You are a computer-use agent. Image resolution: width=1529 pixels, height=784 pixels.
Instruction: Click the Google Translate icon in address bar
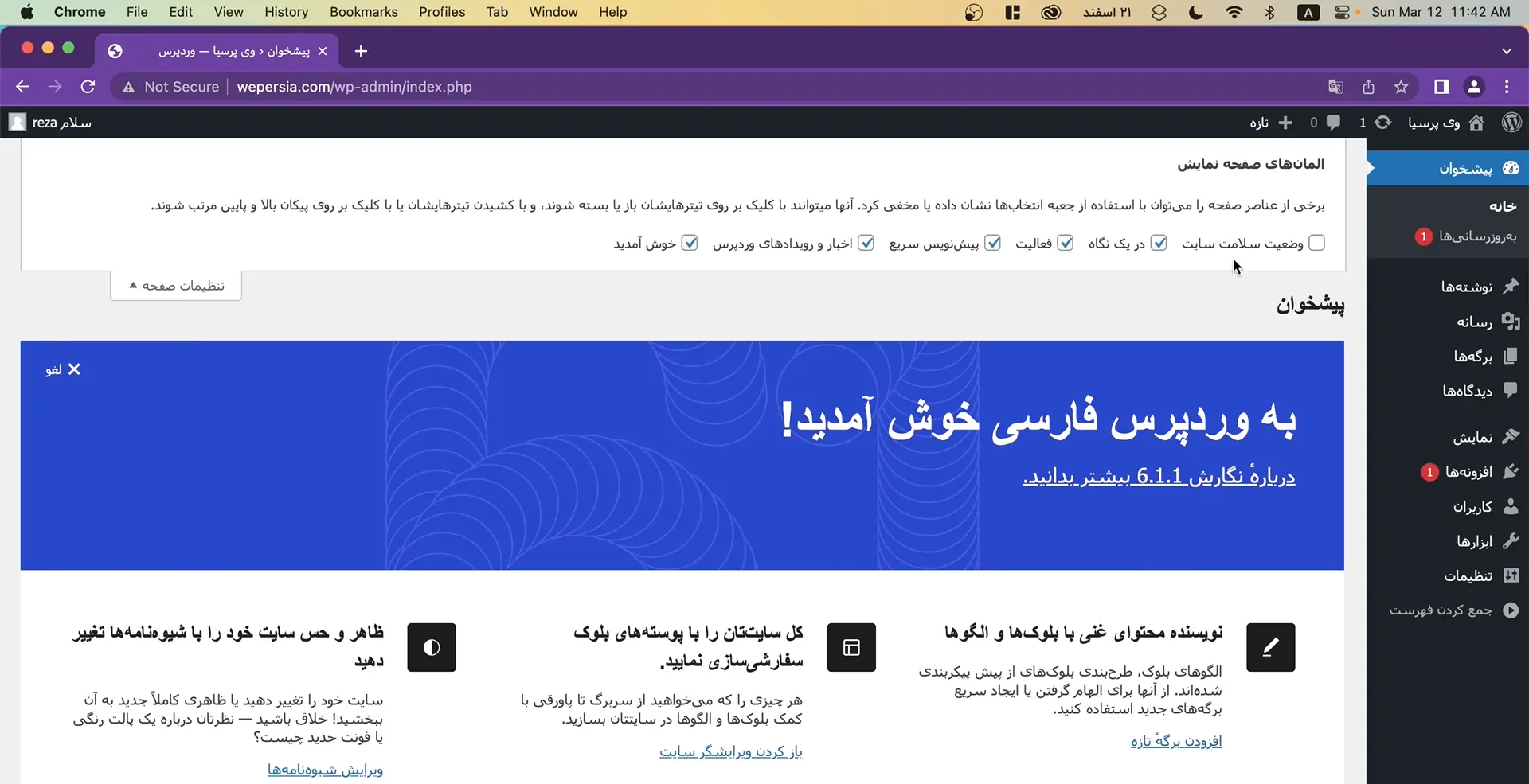click(1336, 87)
